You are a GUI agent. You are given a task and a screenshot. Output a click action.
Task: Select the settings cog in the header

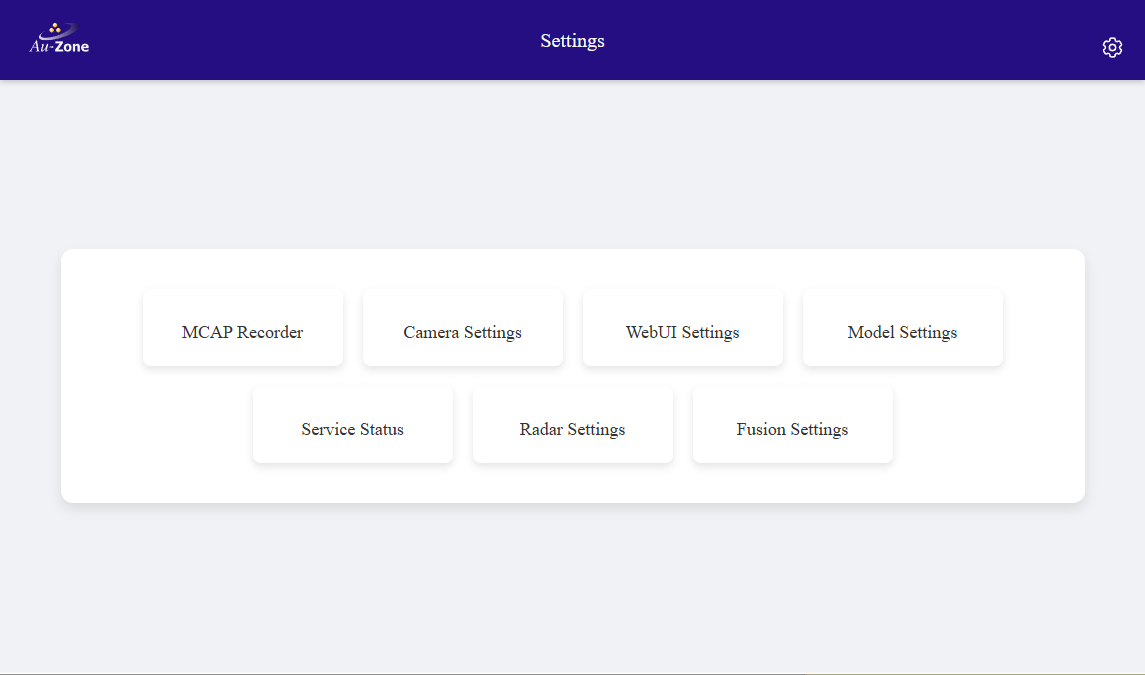click(1112, 47)
